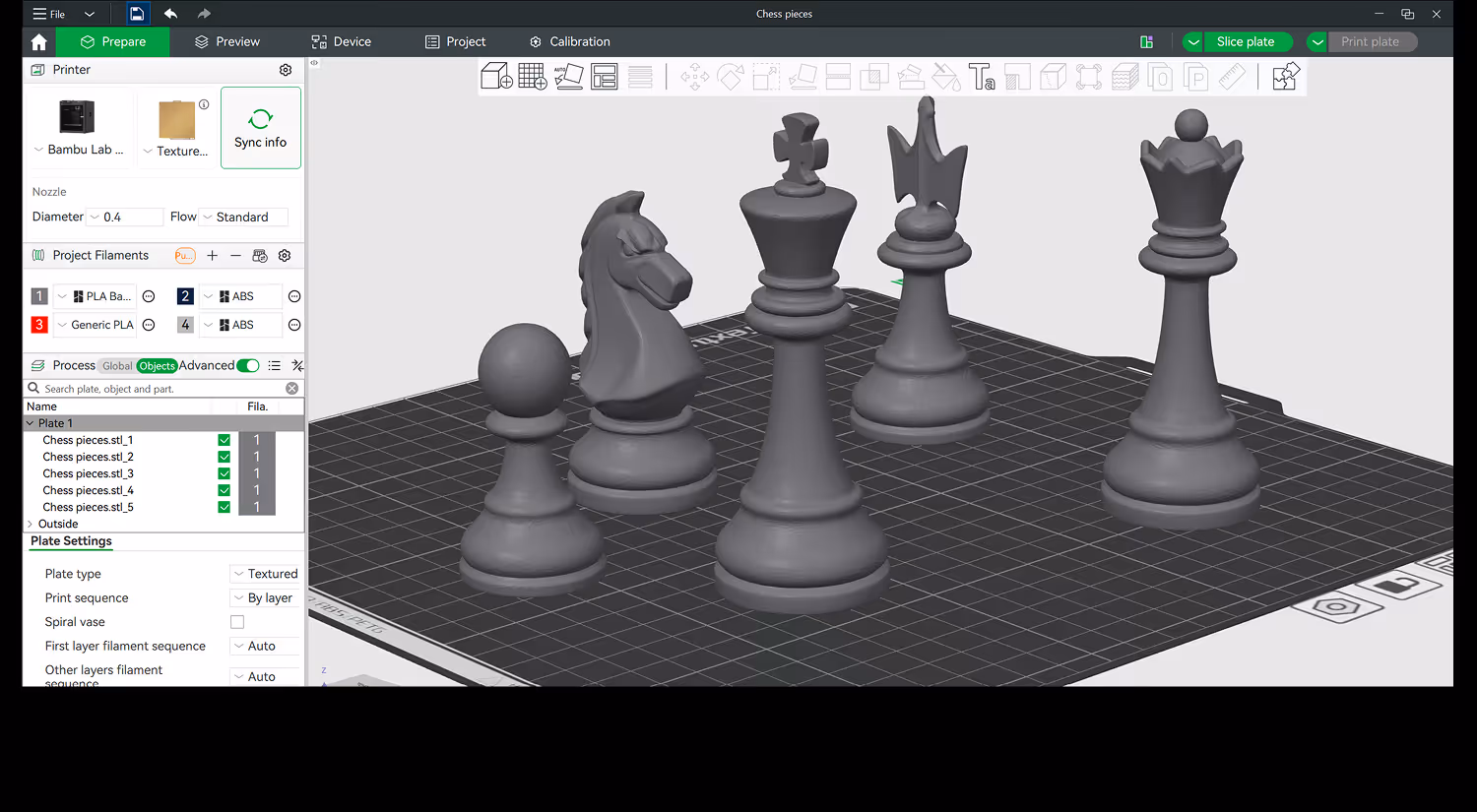Click filament 3 red color swatch
The width and height of the screenshot is (1477, 812).
(39, 325)
